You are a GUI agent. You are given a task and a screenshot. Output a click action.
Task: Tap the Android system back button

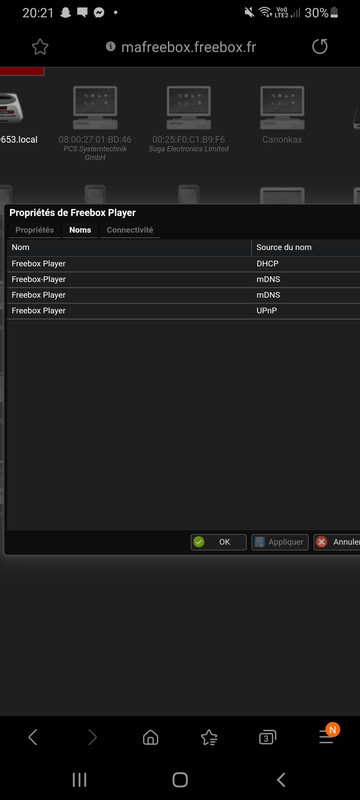281,779
